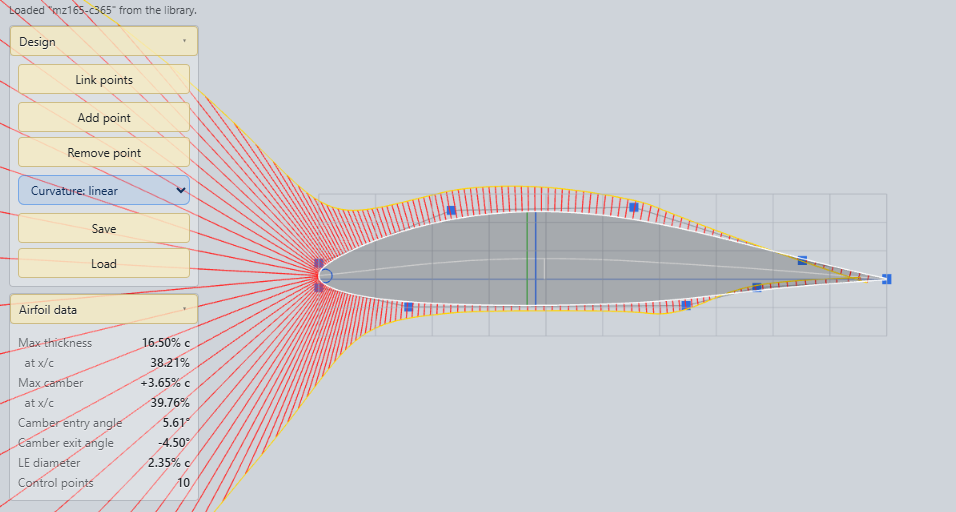This screenshot has height=512, width=956.
Task: Click the Control points count 10
Action: [184, 483]
